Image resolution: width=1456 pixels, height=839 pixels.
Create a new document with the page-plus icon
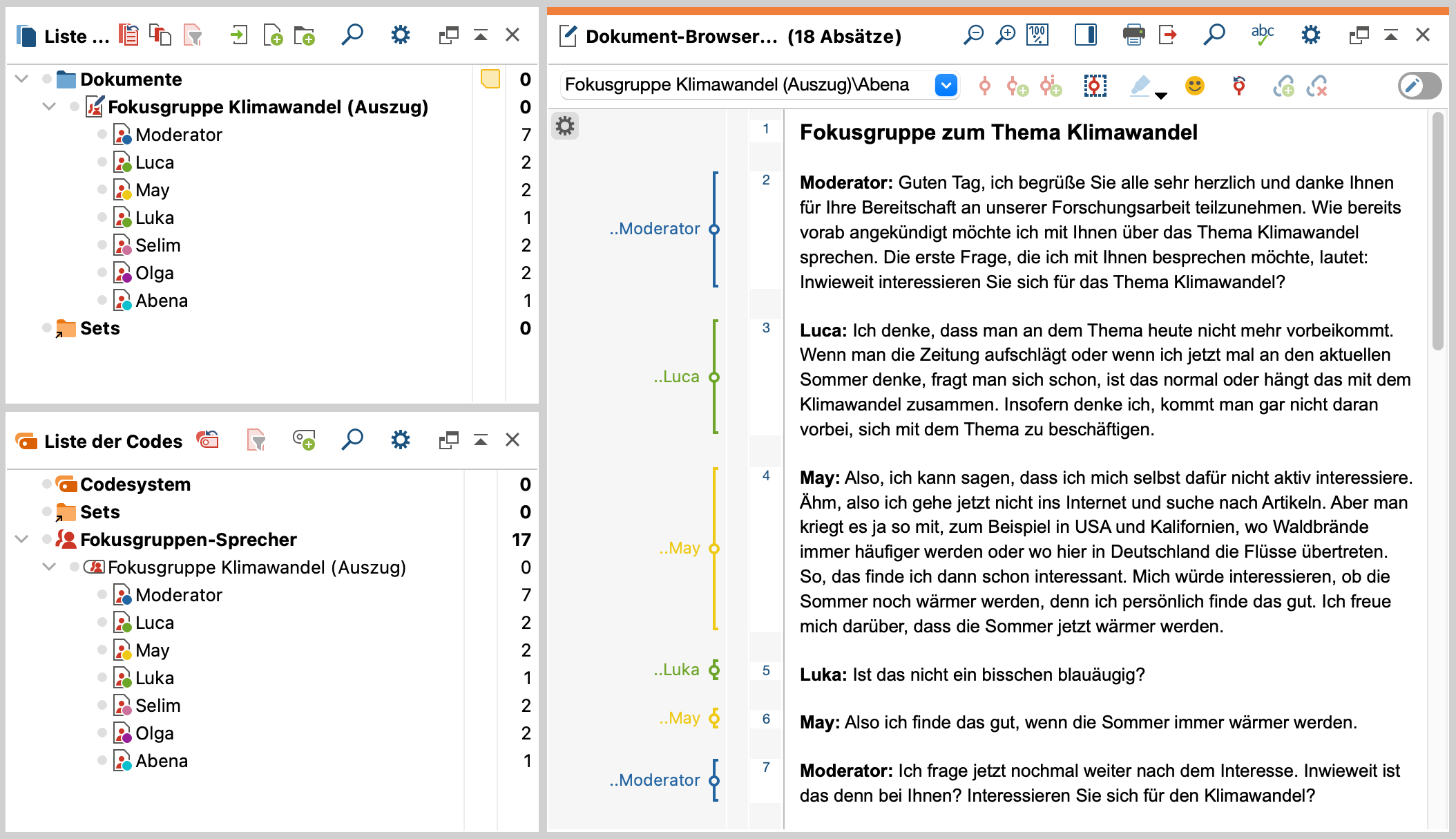273,35
